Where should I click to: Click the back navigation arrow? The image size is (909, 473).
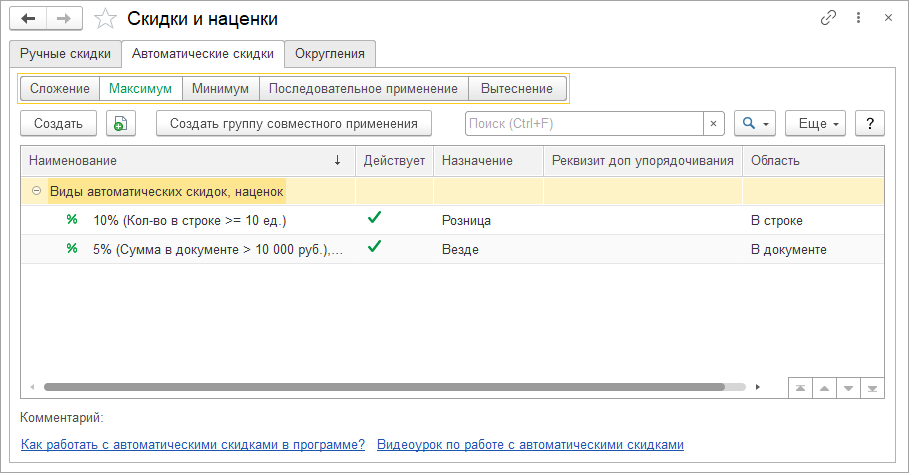point(27,19)
